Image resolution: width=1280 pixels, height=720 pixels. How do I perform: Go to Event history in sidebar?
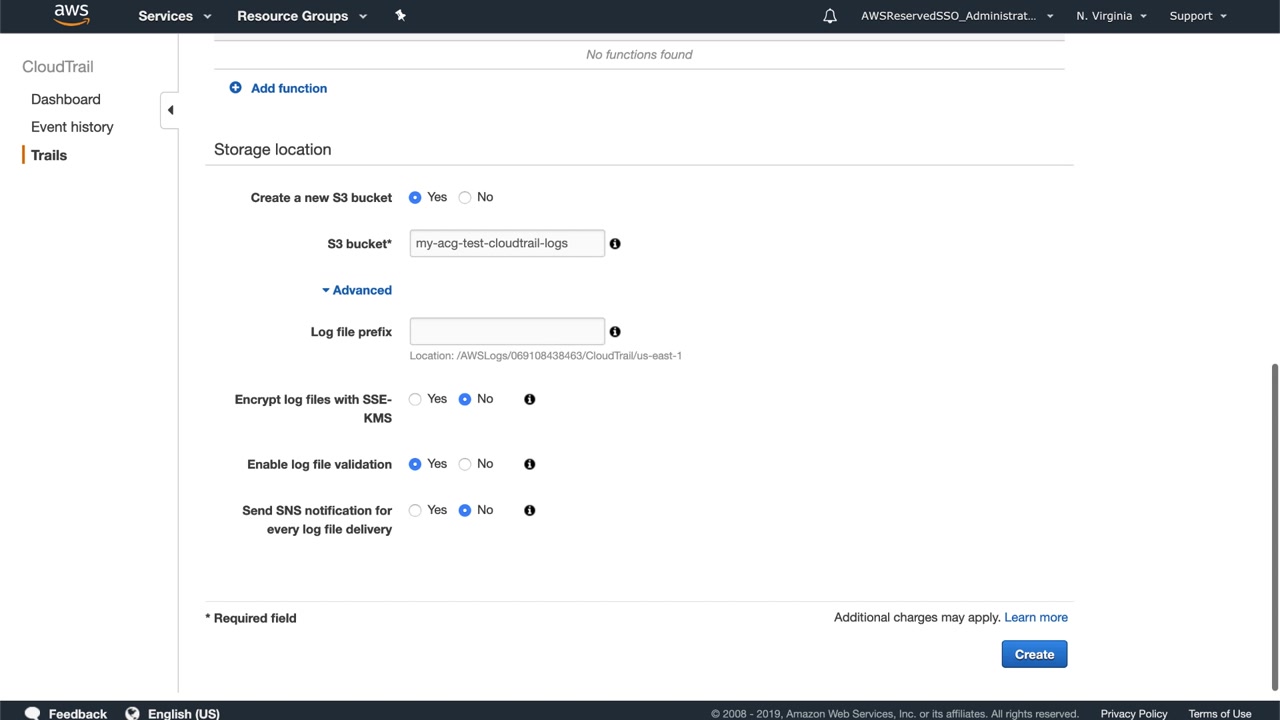[72, 127]
